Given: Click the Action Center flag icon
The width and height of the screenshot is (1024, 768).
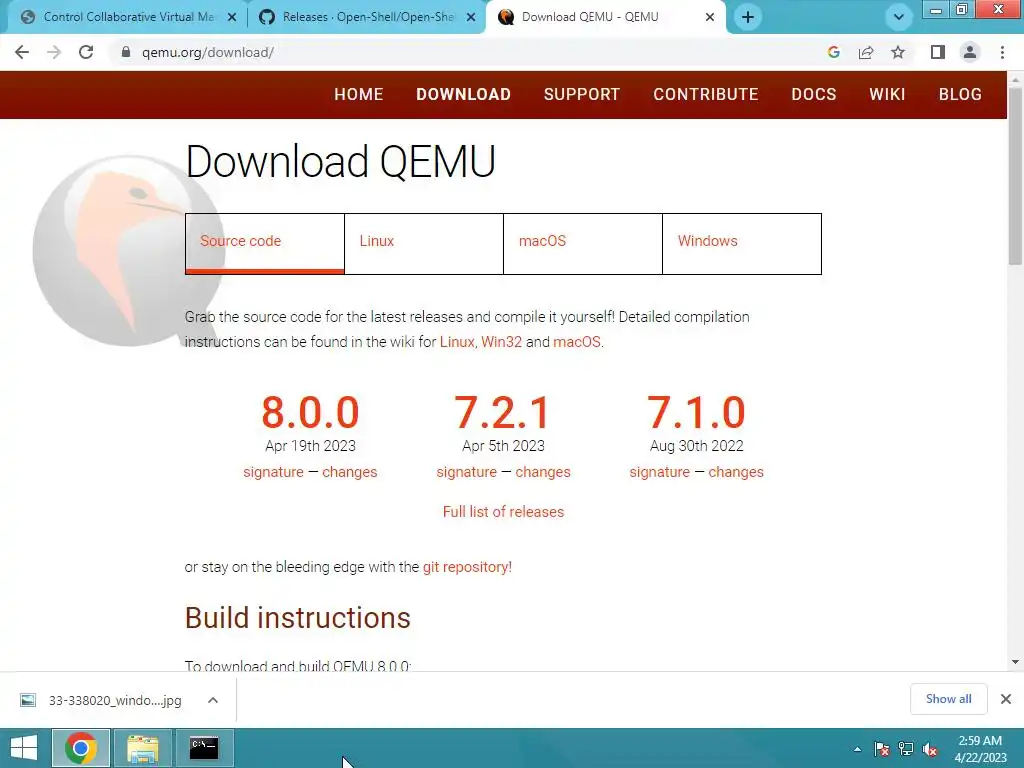Looking at the screenshot, I should tap(882, 749).
